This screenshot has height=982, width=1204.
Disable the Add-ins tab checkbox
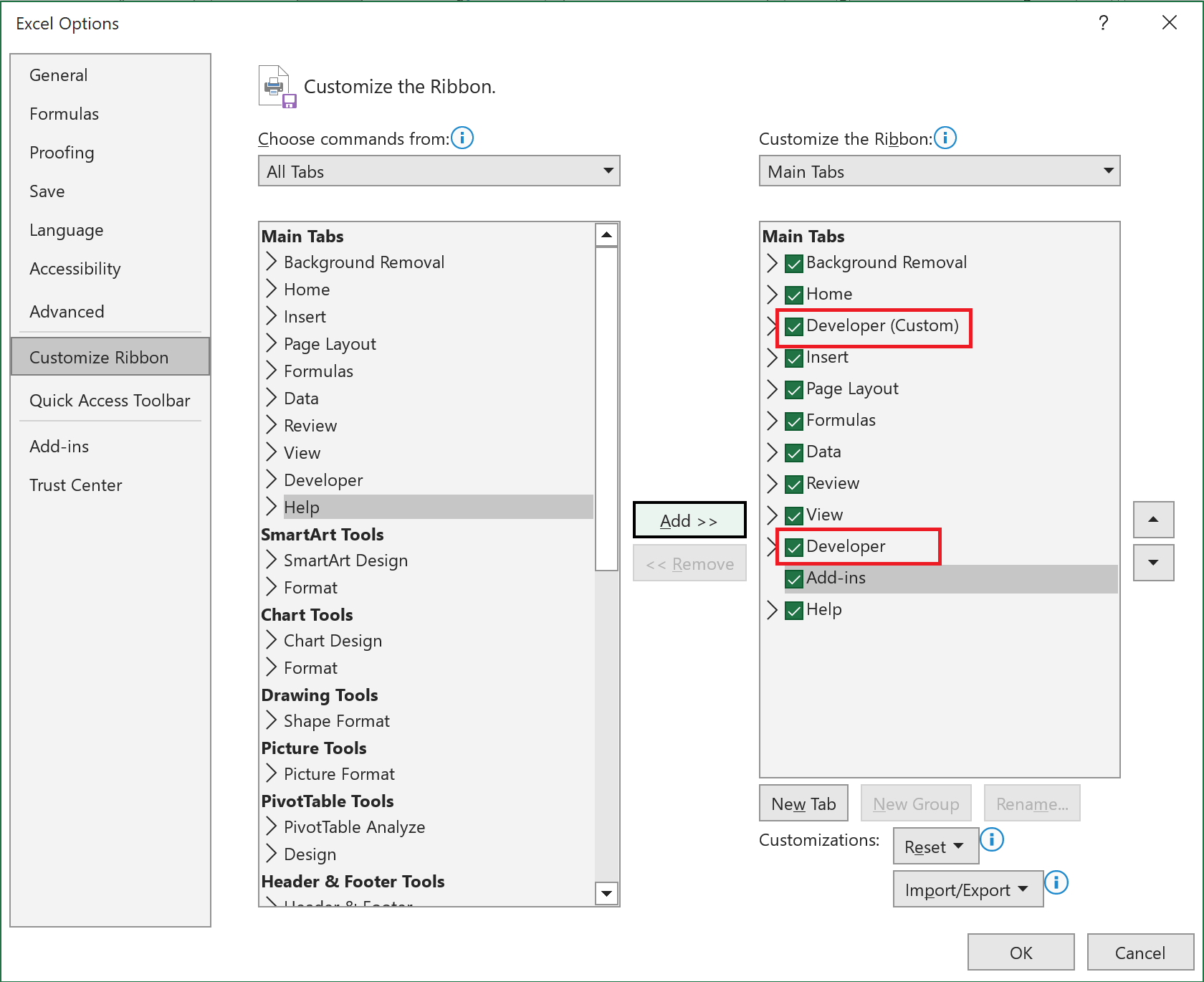click(x=793, y=579)
